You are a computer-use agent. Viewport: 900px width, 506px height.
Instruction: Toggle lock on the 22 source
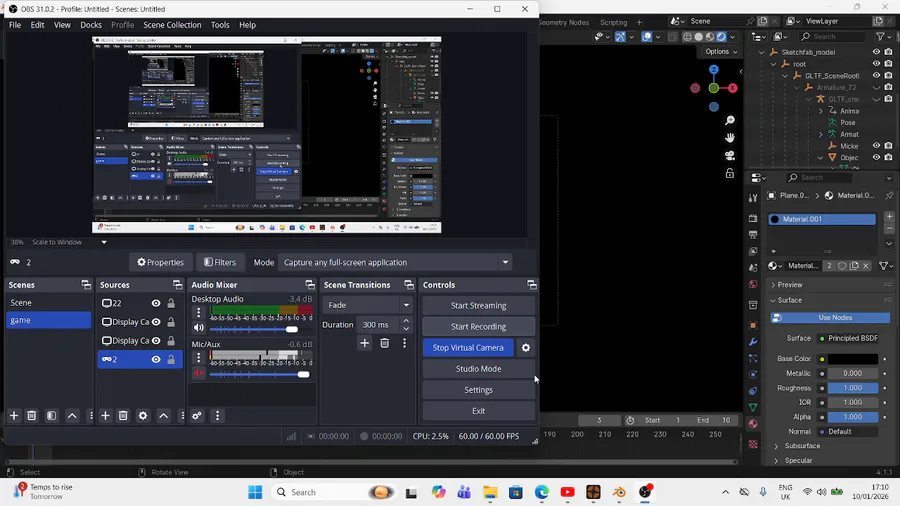point(171,303)
